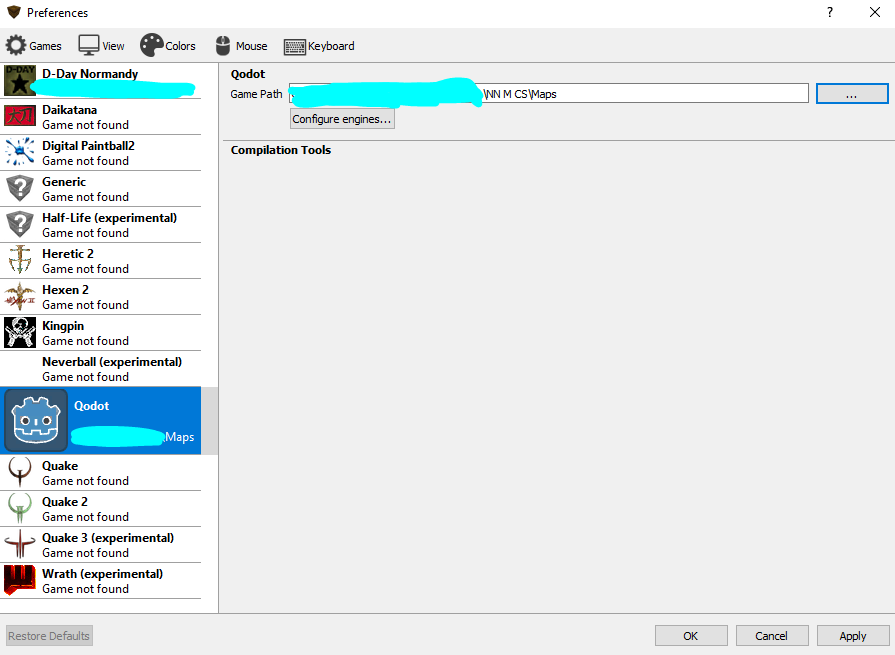Select Quake 2 in game list
895x655 pixels.
(x=100, y=508)
